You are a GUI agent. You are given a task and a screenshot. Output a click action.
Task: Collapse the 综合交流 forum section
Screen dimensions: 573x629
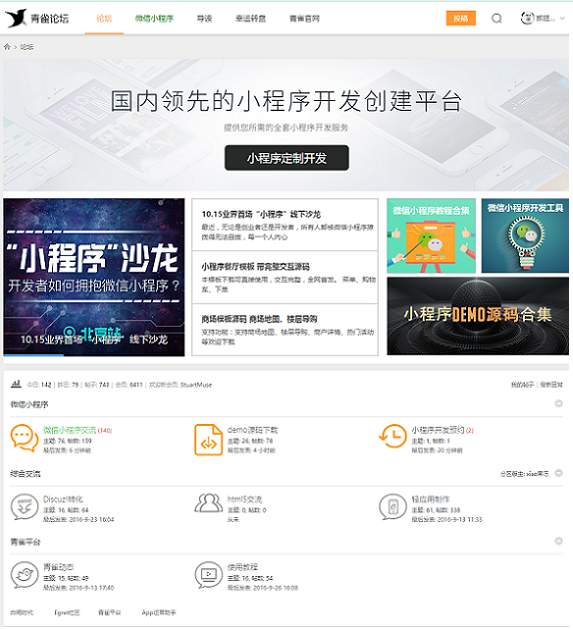click(x=558, y=473)
